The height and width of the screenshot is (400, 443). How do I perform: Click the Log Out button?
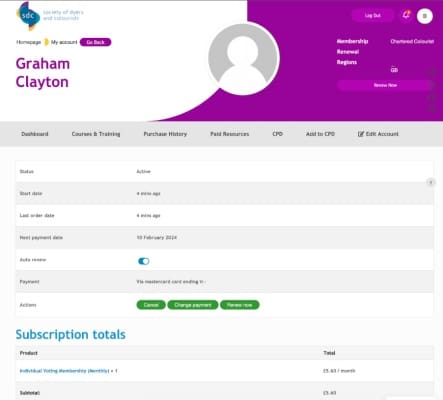(372, 16)
